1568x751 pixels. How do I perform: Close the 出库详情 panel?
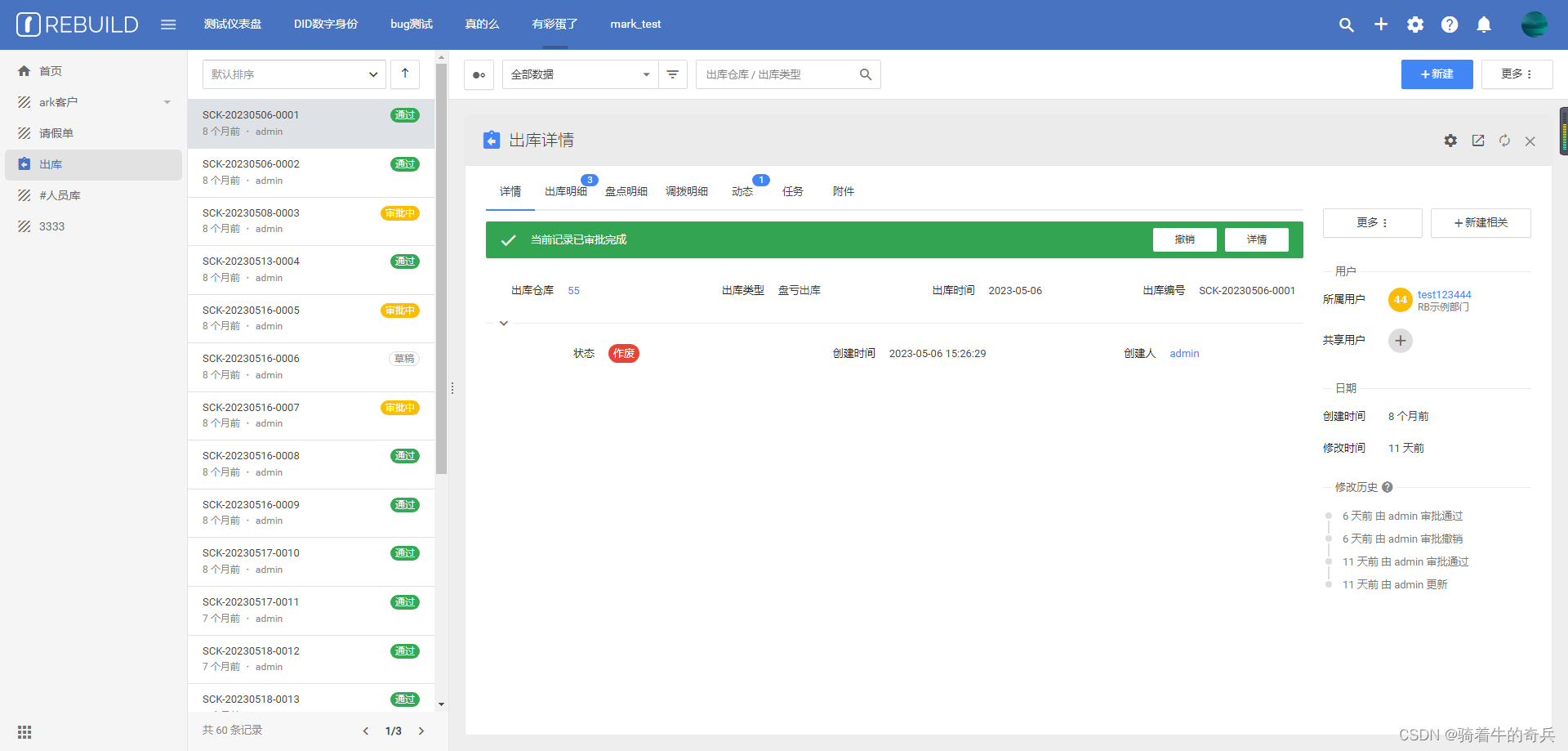coord(1530,141)
